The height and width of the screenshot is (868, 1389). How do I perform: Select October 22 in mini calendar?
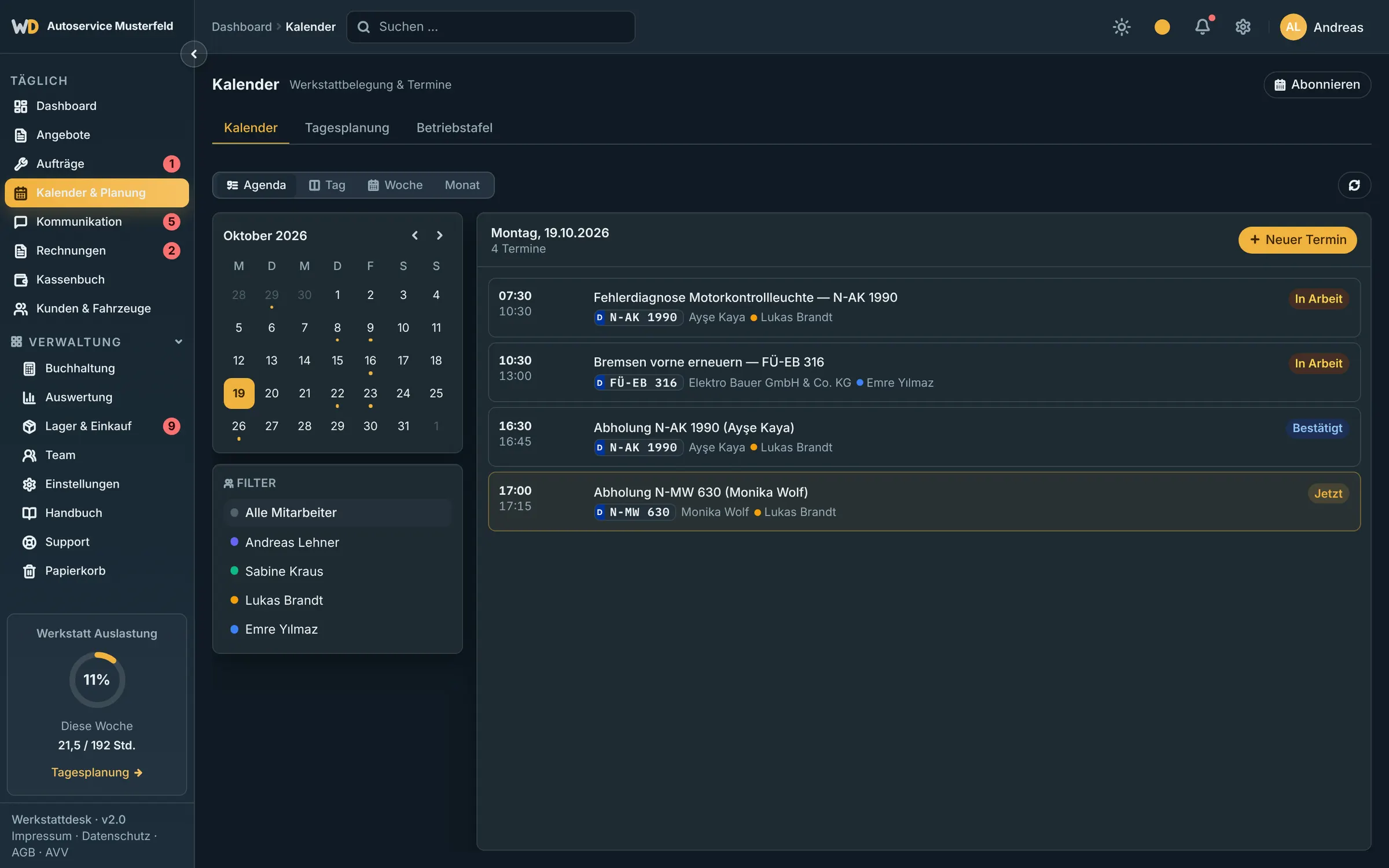tap(337, 393)
